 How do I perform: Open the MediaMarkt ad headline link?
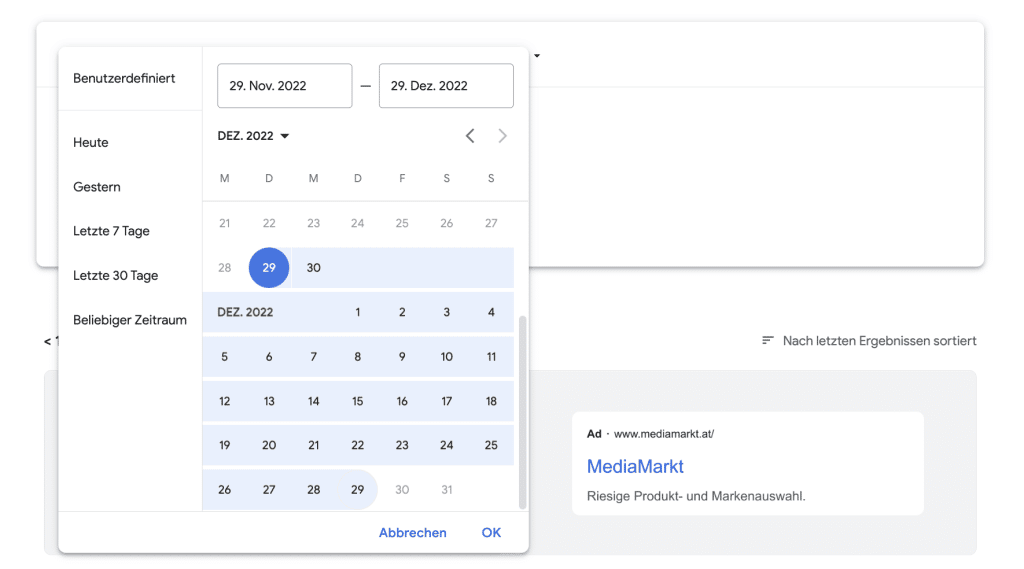point(635,467)
